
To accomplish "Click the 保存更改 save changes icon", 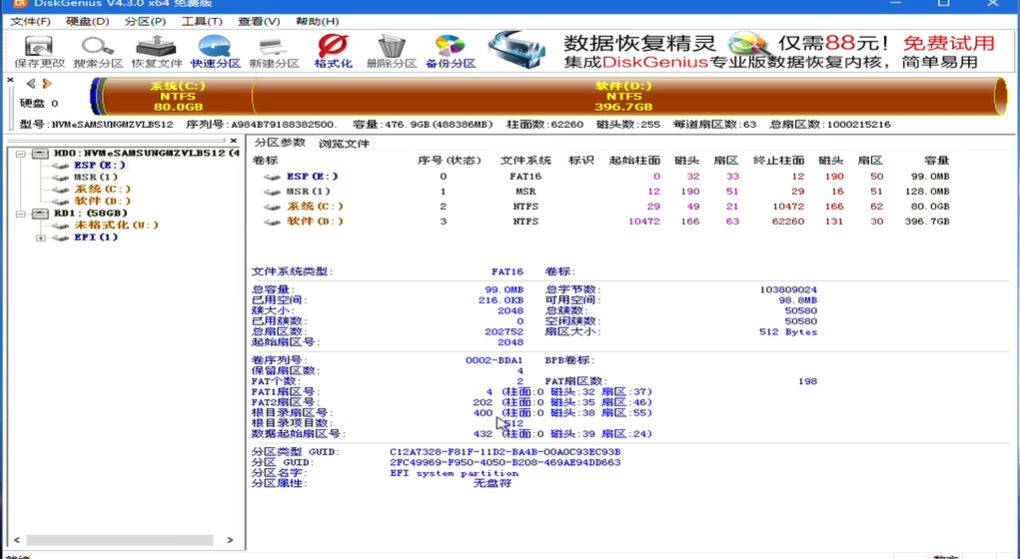I will point(40,52).
